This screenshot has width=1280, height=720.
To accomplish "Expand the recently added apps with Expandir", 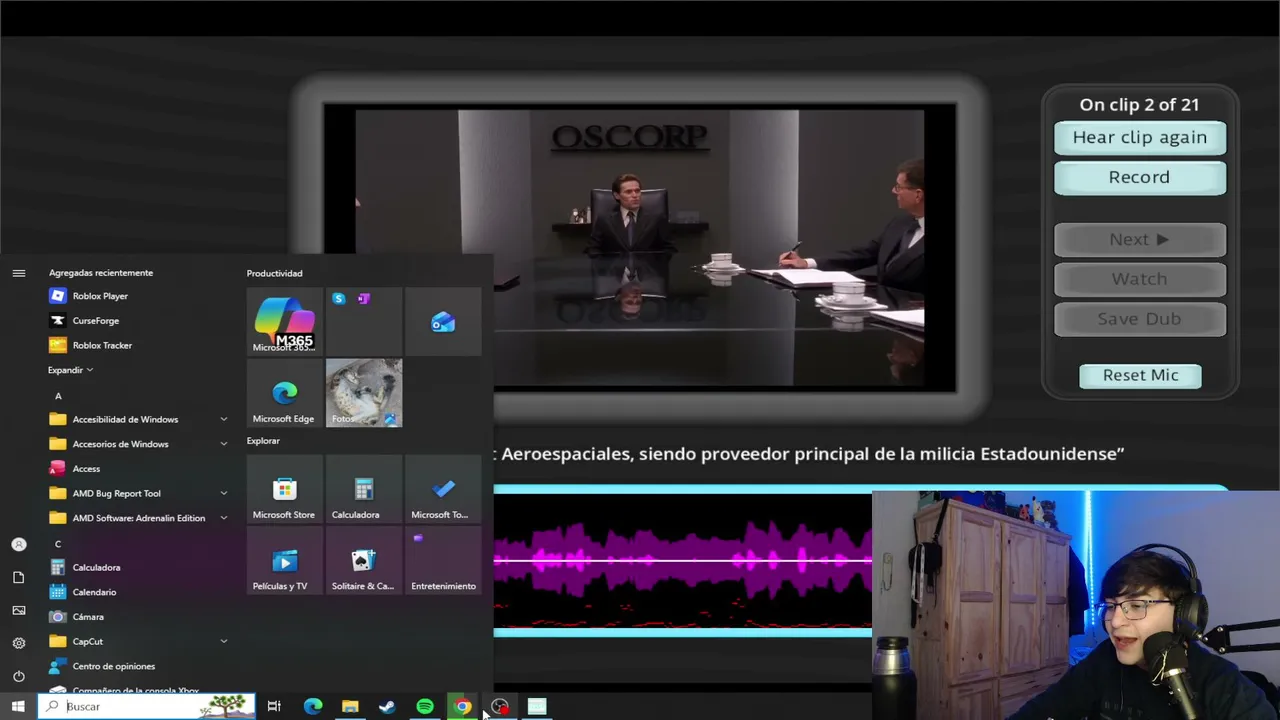I will (70, 370).
